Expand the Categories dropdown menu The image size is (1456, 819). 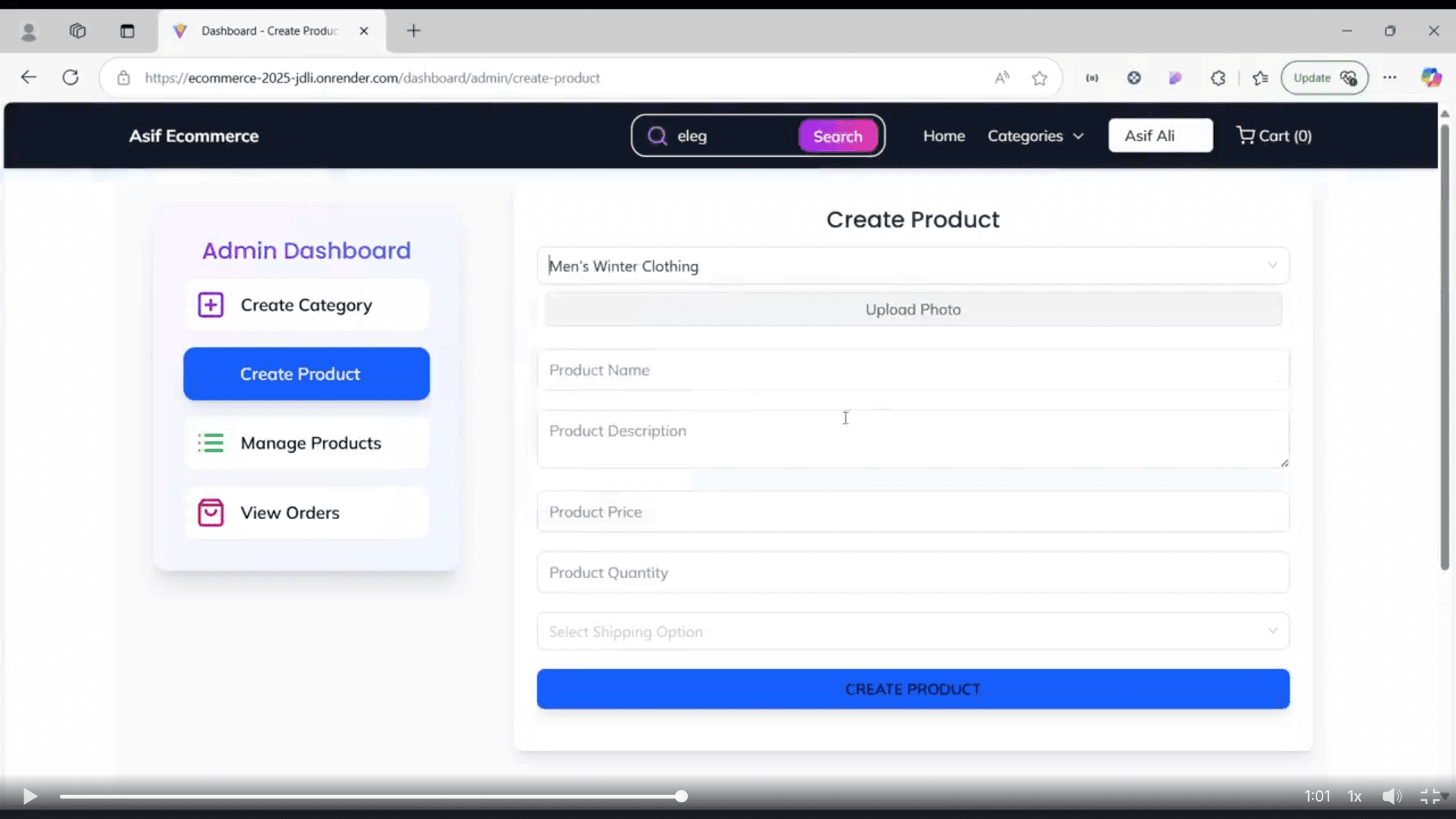1035,136
